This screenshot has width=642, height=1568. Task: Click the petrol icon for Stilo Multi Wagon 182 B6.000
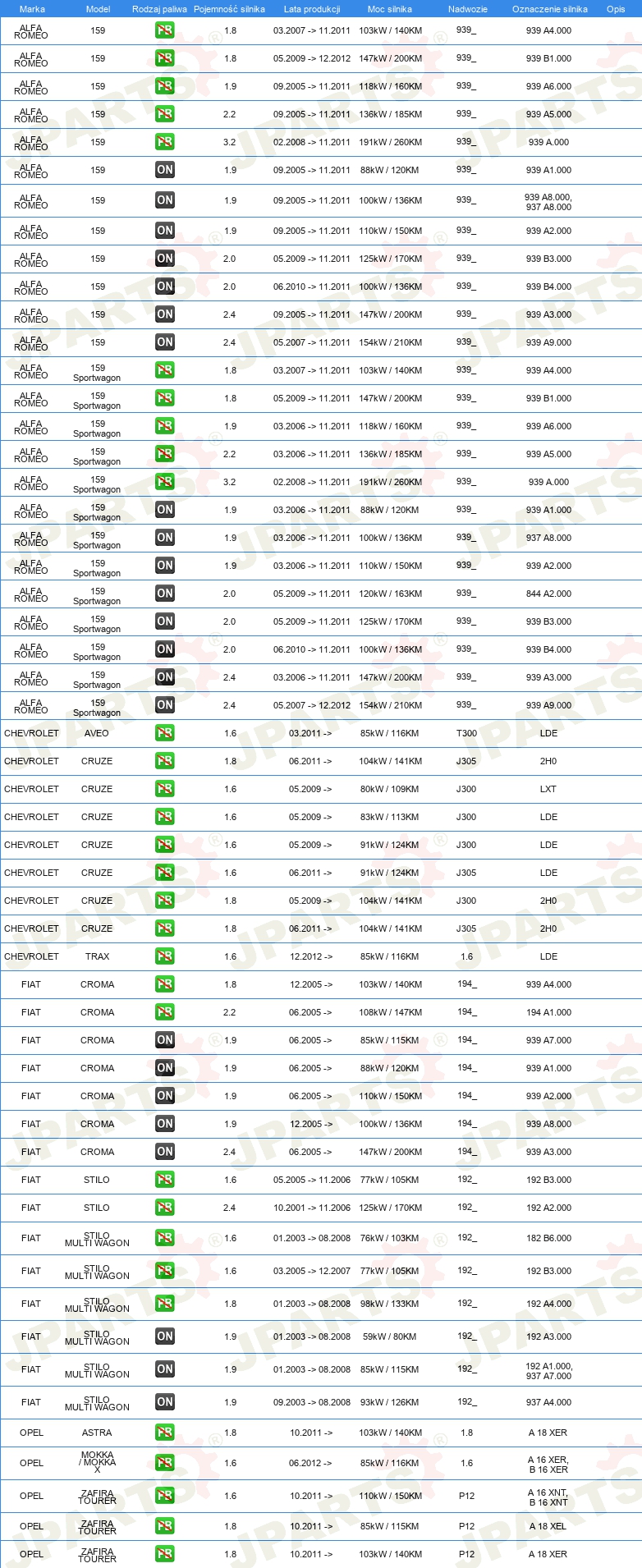coord(165,1238)
